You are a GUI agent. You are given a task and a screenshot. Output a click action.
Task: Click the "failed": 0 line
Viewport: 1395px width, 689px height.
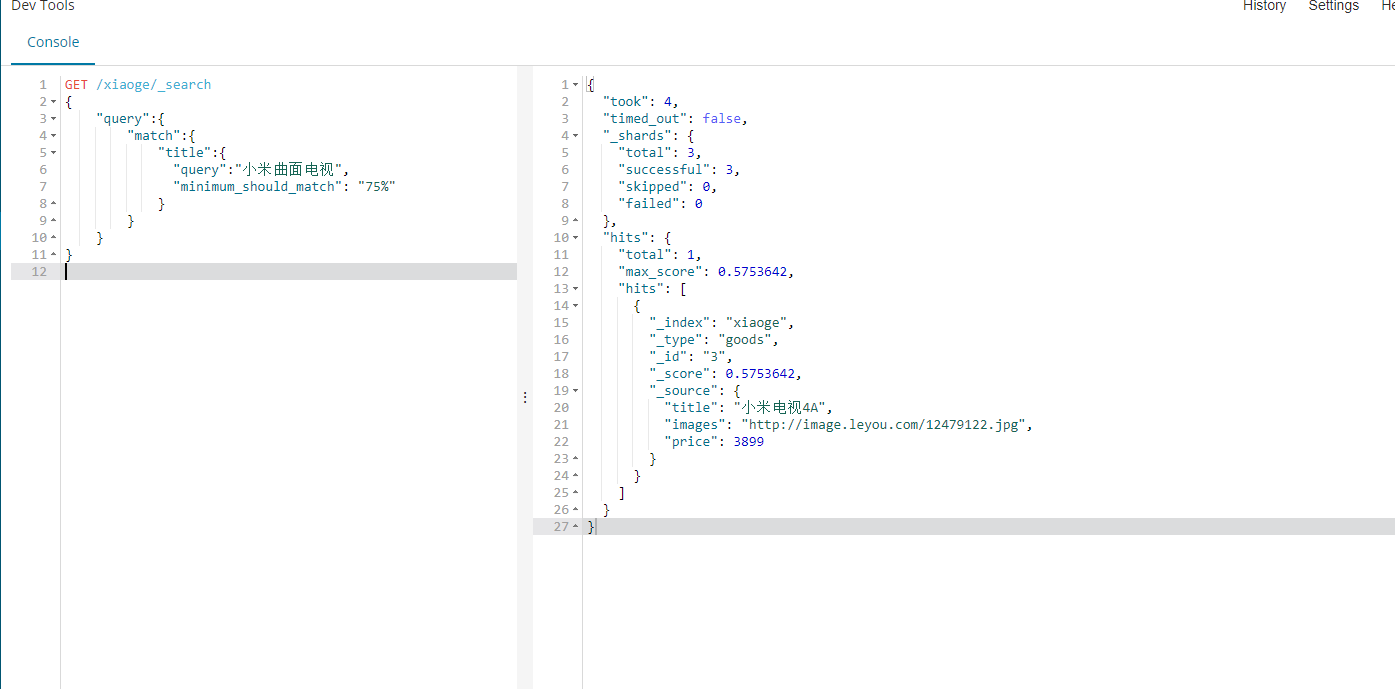[x=660, y=204]
